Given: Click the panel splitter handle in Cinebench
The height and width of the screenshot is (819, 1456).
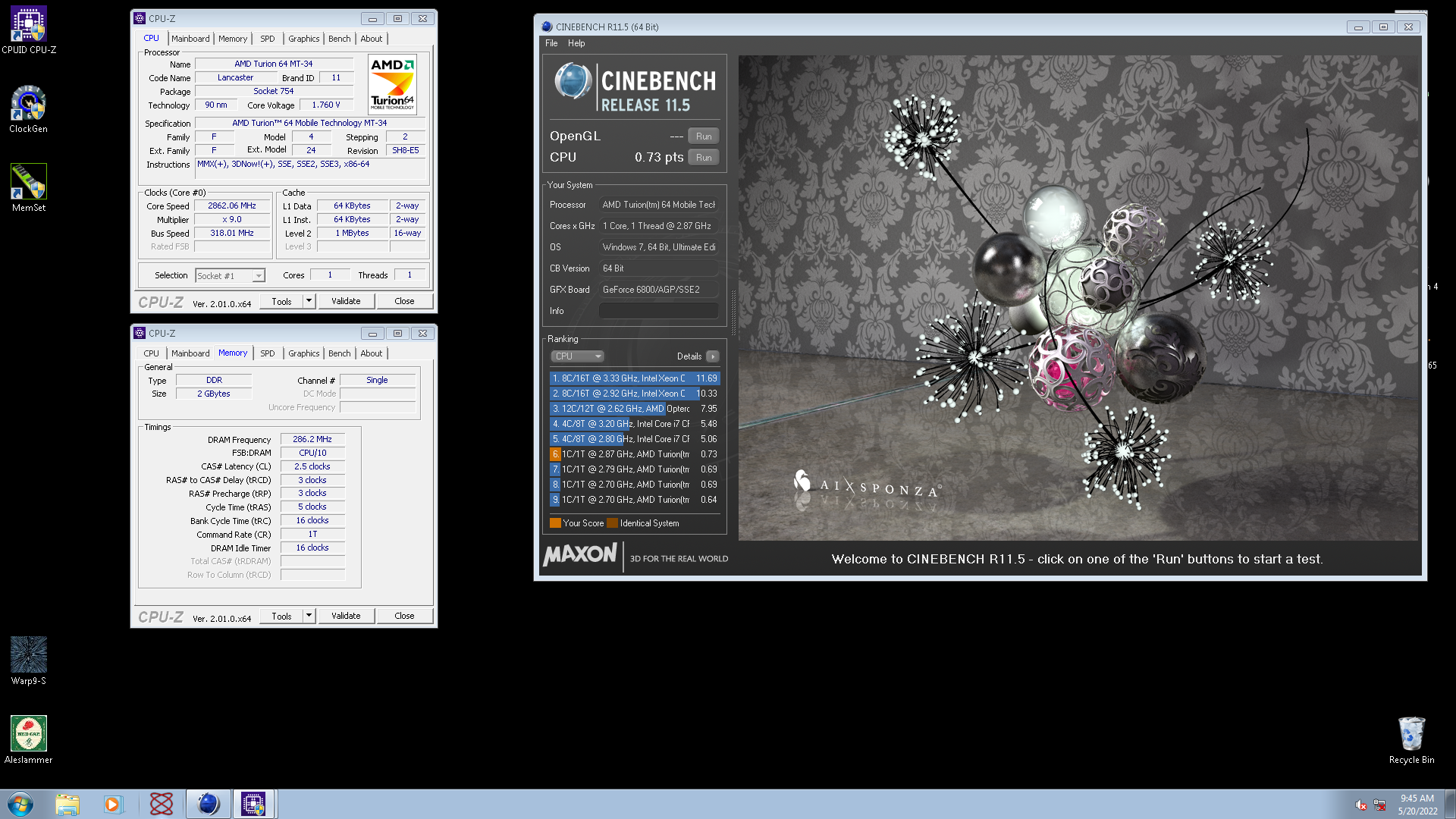Looking at the screenshot, I should point(733,312).
